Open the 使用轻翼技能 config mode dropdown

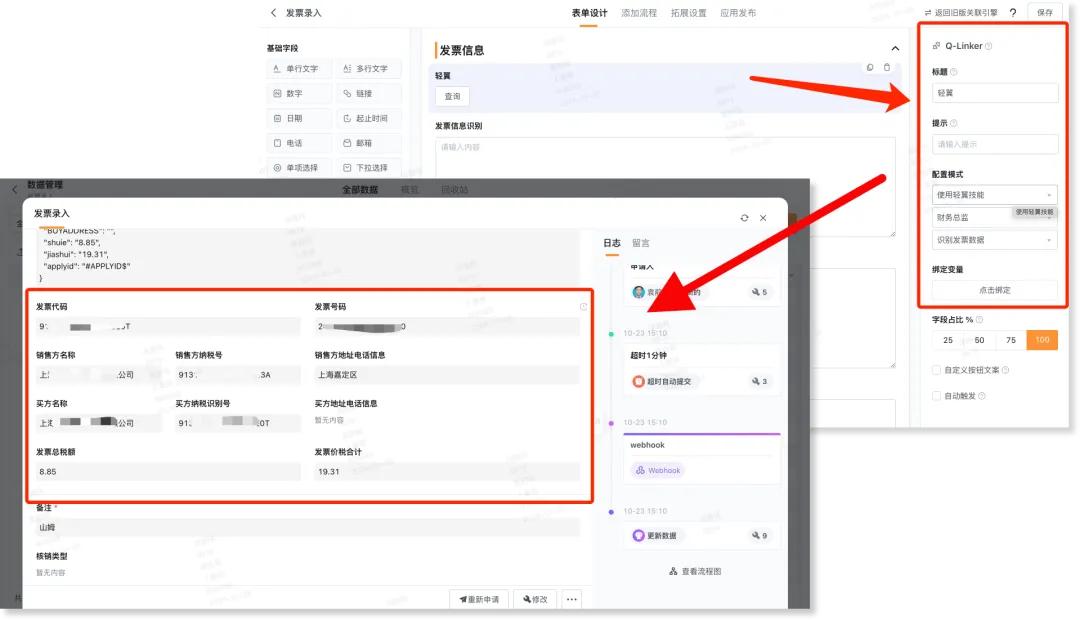[995, 195]
